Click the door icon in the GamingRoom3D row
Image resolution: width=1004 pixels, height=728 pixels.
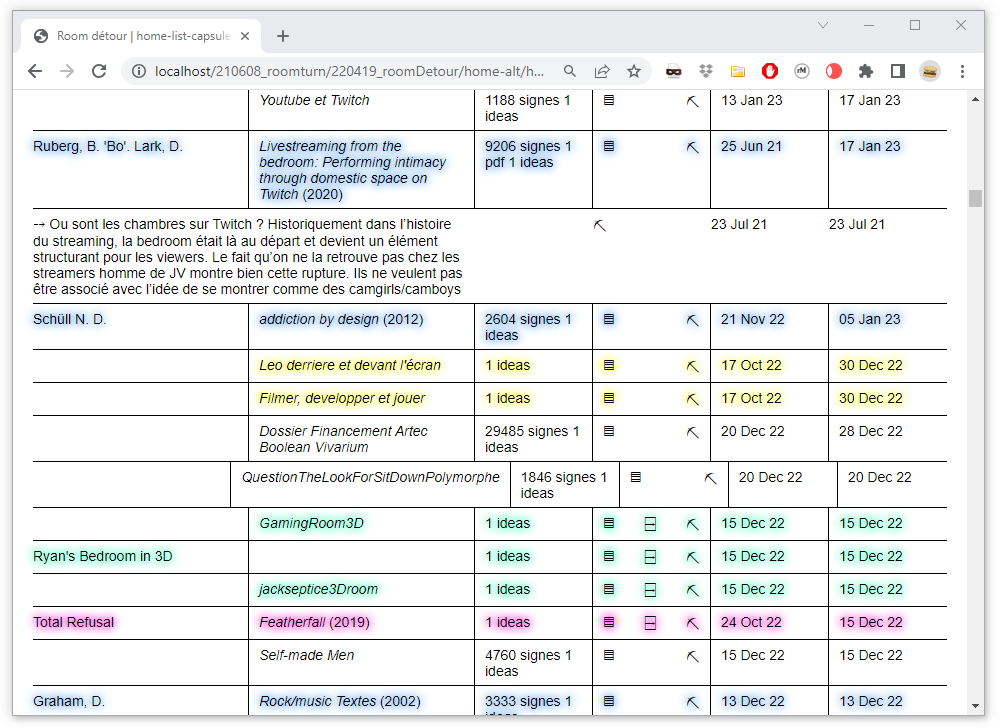[650, 524]
